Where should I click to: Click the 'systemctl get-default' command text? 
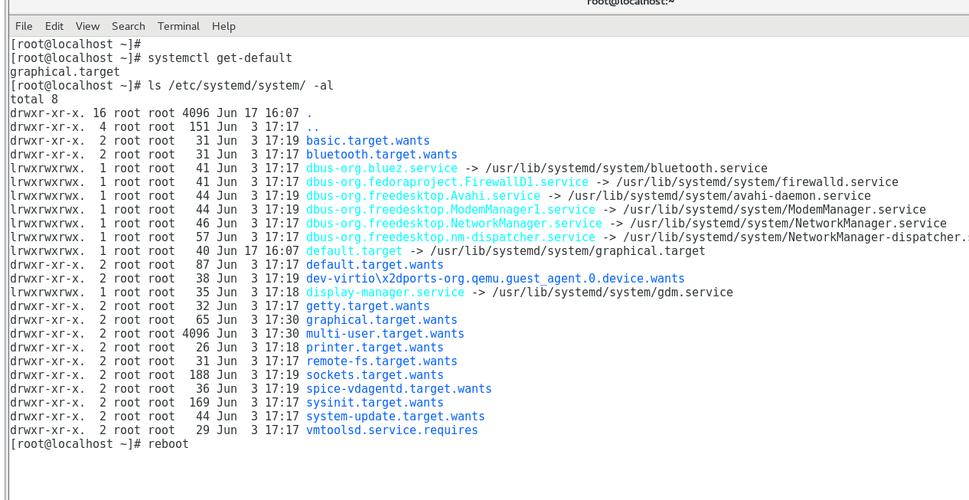click(220, 58)
